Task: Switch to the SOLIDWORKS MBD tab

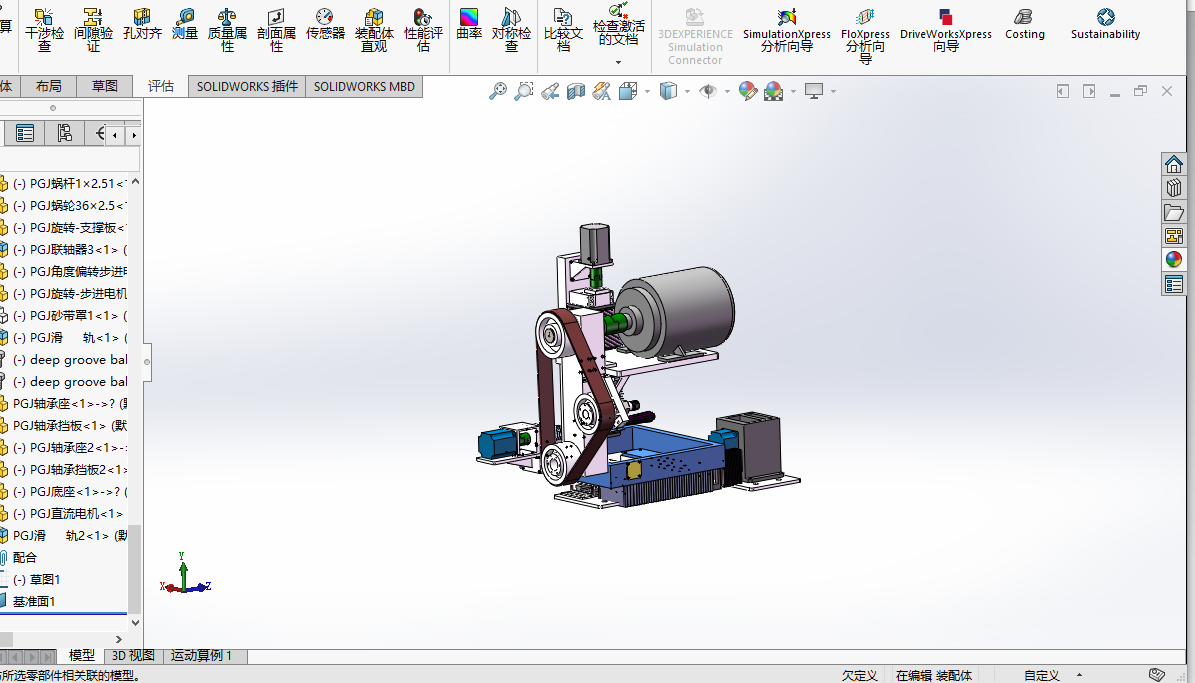Action: pos(364,87)
